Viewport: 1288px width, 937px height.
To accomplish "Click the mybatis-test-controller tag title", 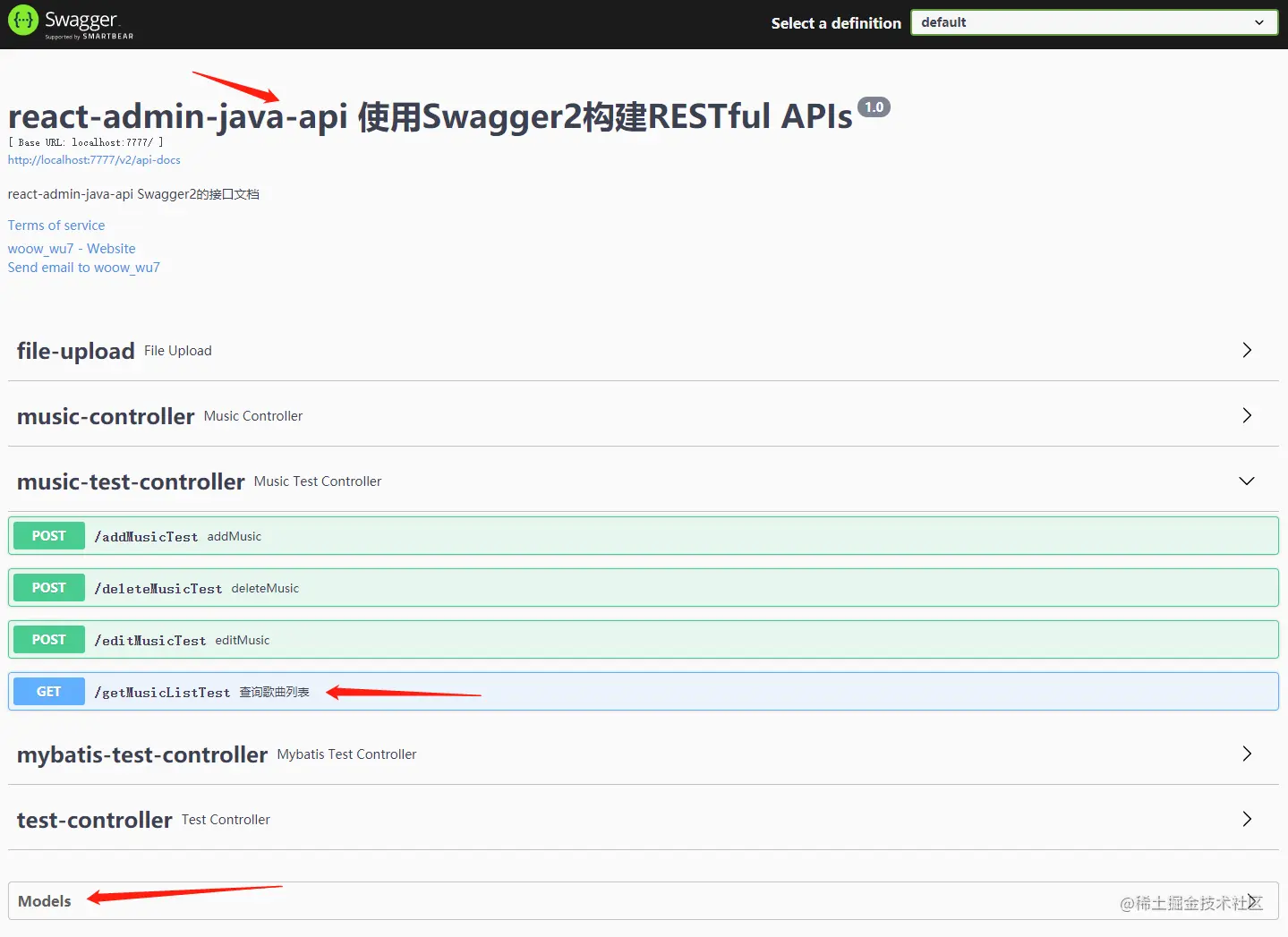I will (142, 754).
